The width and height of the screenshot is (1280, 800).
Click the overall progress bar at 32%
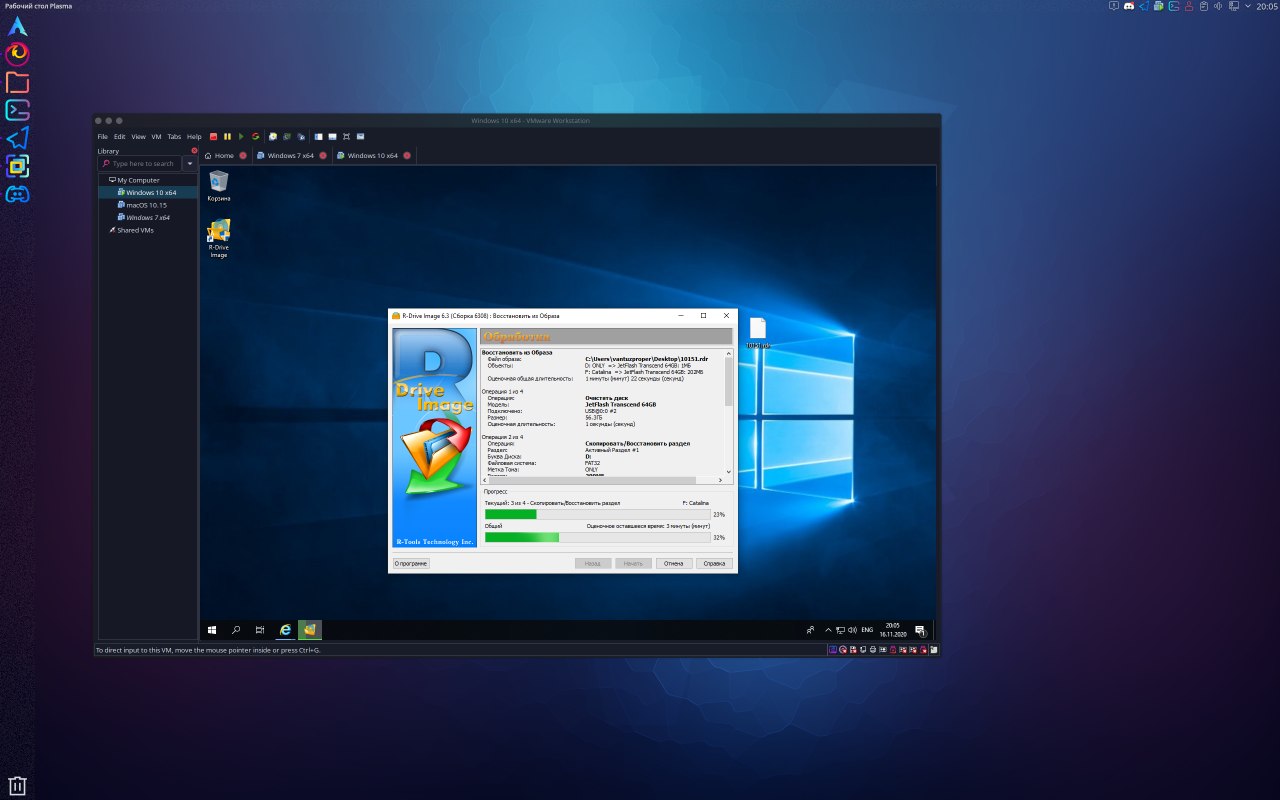[x=597, y=537]
